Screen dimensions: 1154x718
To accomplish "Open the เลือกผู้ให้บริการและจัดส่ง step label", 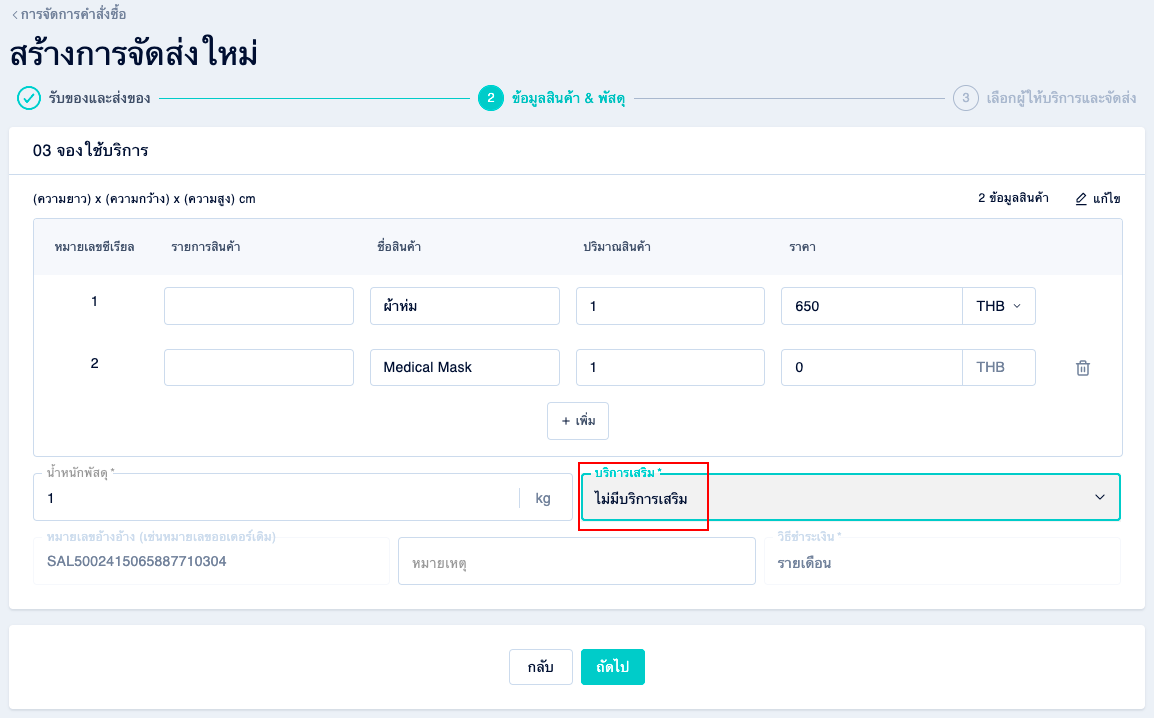I will point(1061,98).
